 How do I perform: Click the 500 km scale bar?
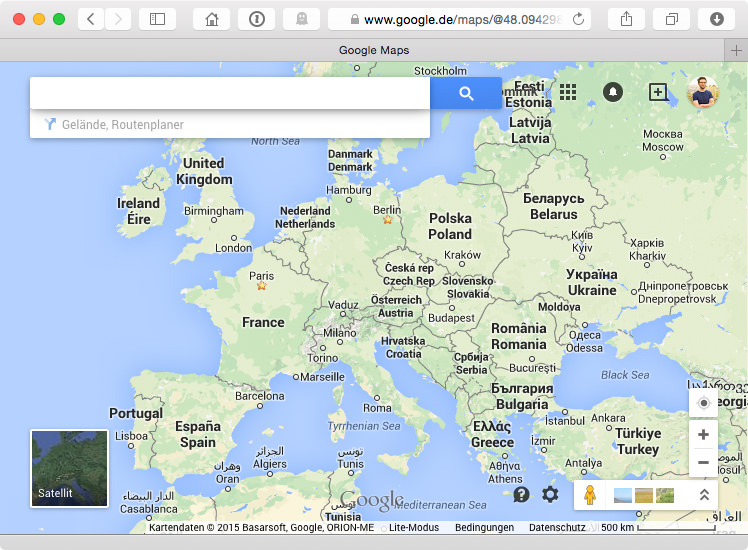tap(658, 528)
